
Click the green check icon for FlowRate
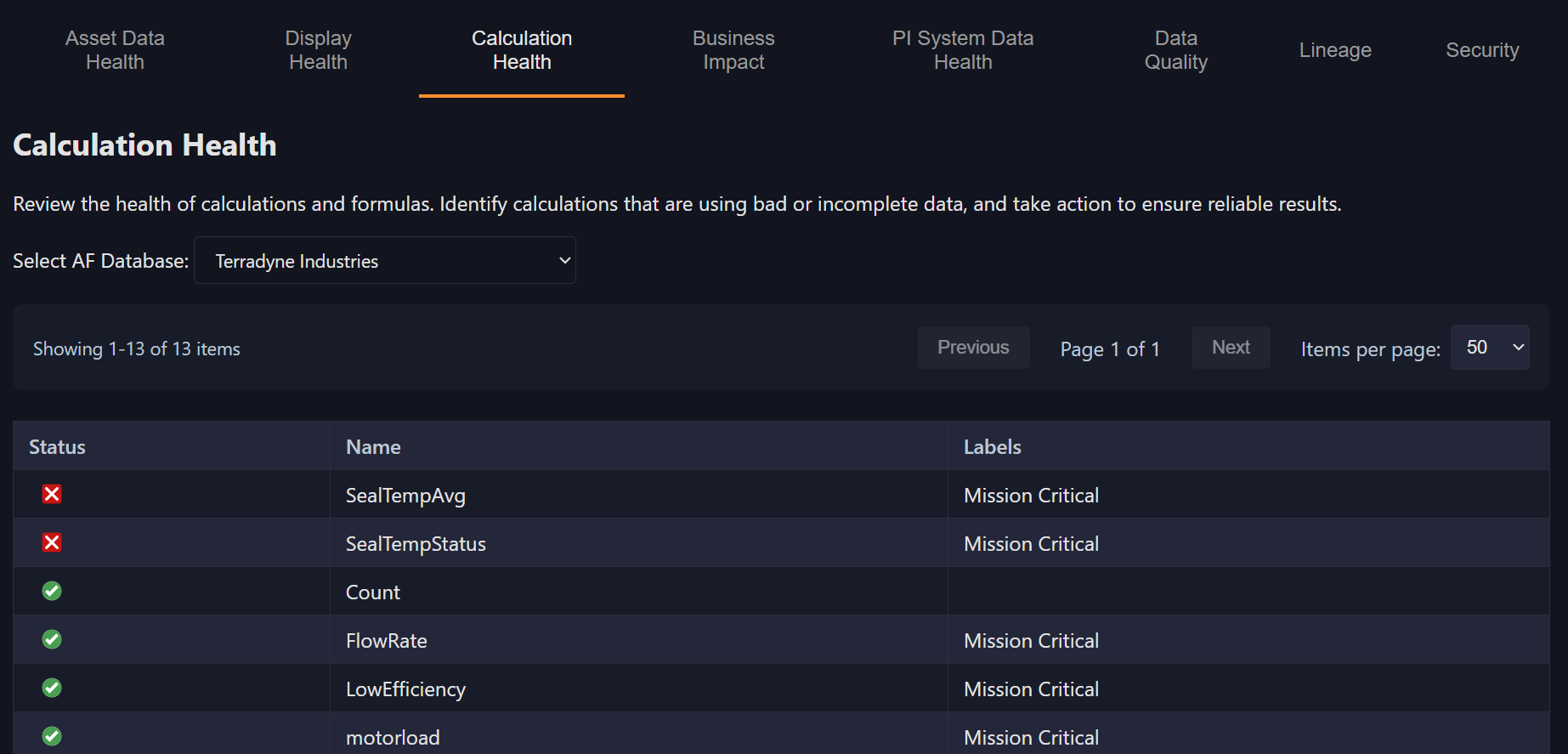coord(52,639)
